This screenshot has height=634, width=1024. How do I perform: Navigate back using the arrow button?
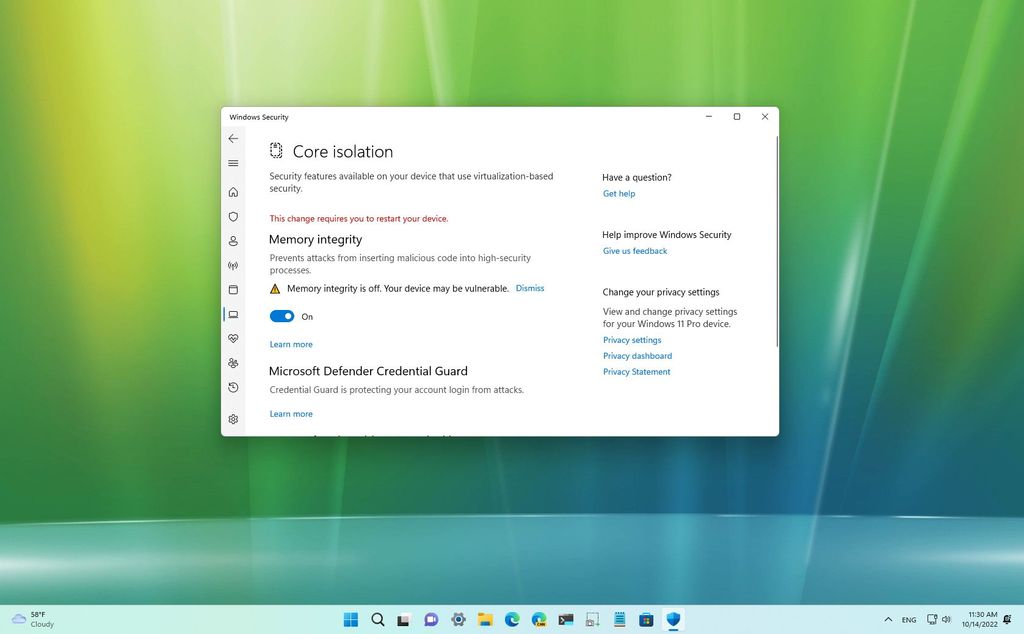point(233,138)
